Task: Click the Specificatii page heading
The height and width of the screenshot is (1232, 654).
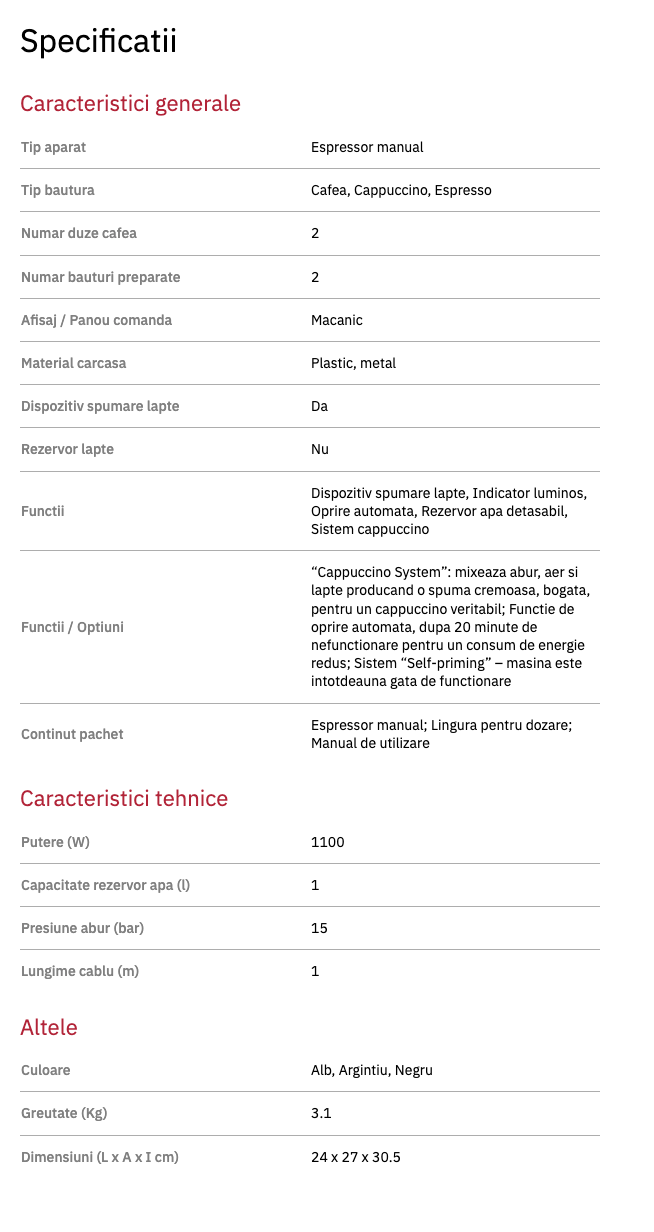Action: click(x=98, y=41)
